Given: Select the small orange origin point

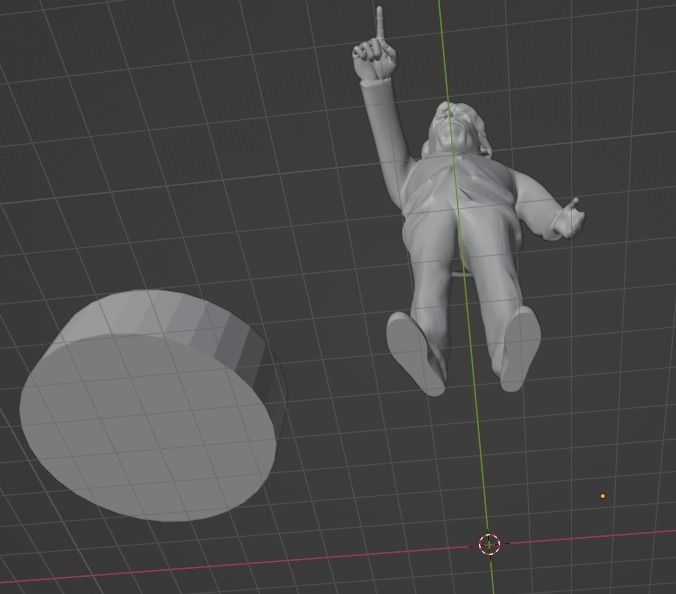Looking at the screenshot, I should [603, 496].
